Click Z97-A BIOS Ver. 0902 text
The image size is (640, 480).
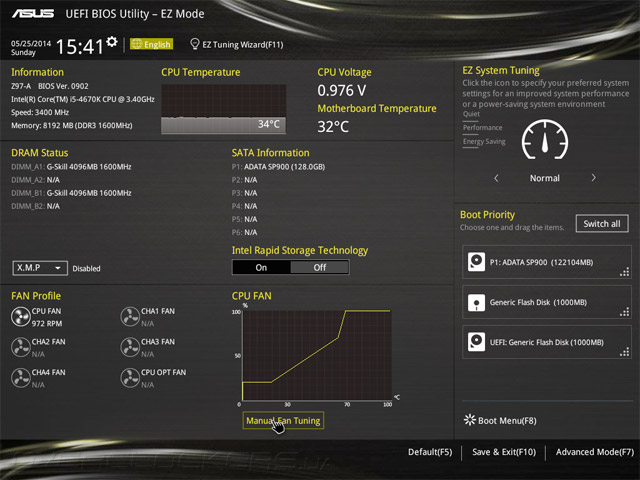[x=50, y=86]
